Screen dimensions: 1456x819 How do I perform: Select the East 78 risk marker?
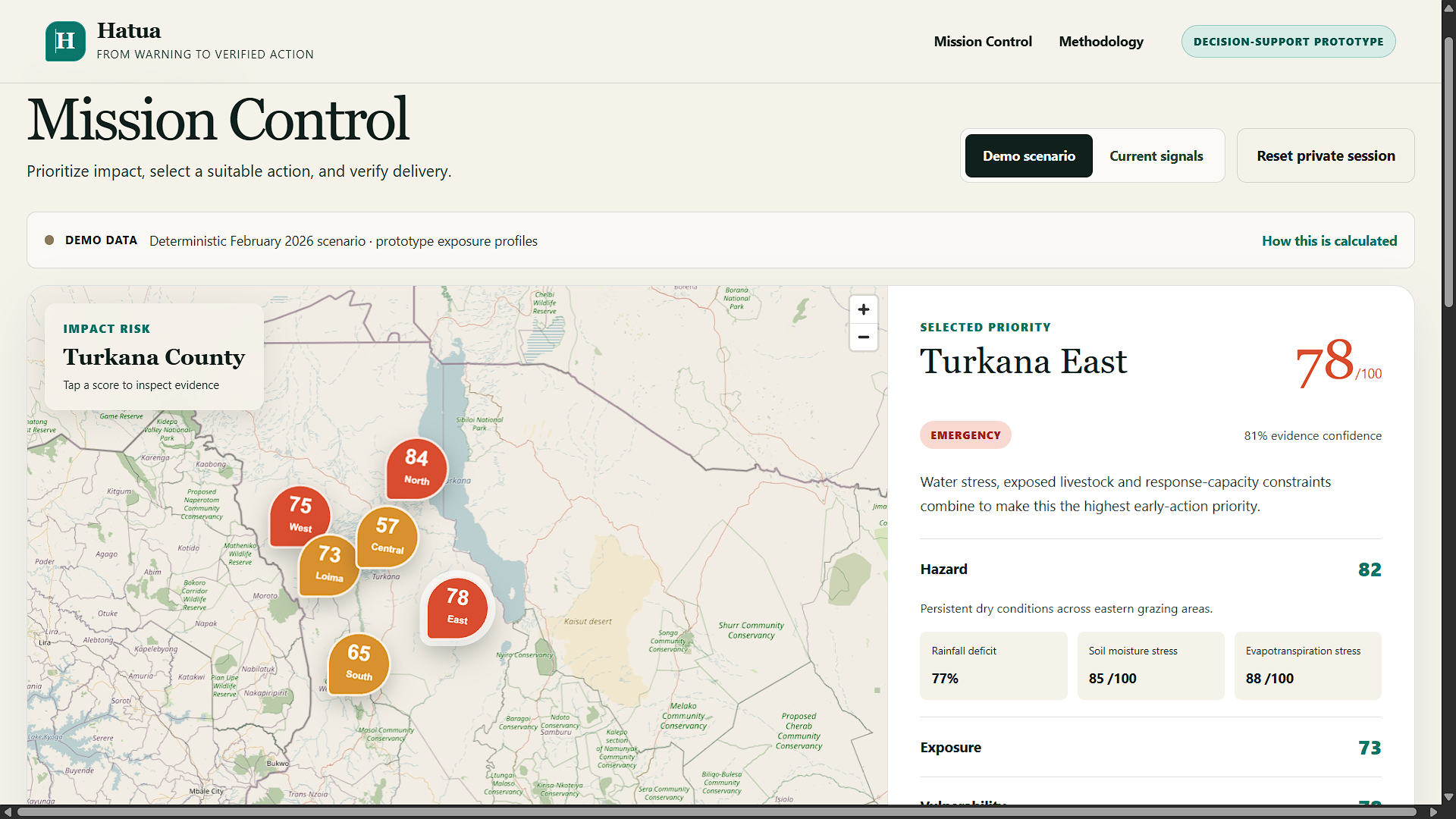click(x=457, y=607)
